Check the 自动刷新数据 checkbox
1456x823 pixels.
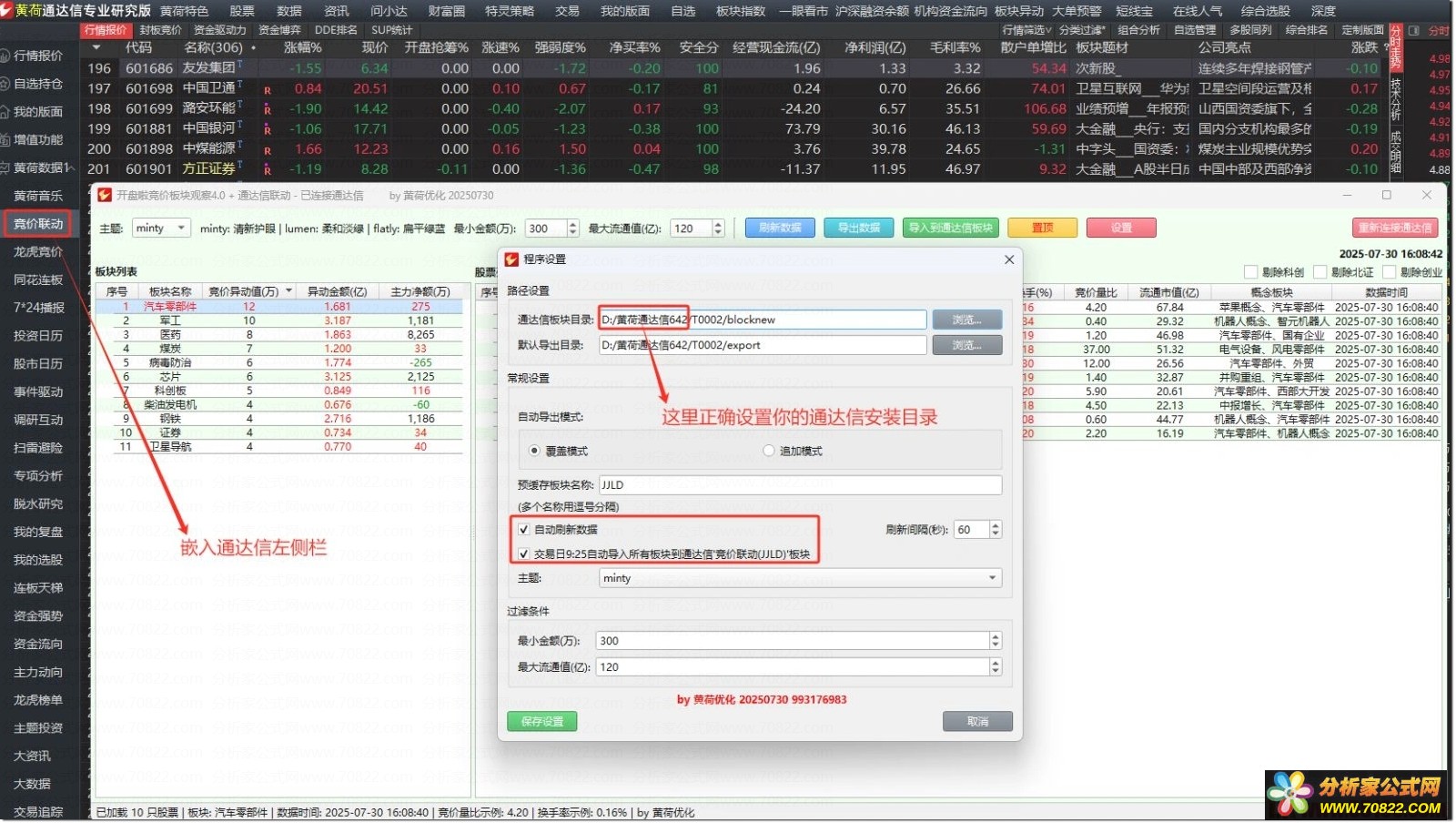[523, 529]
